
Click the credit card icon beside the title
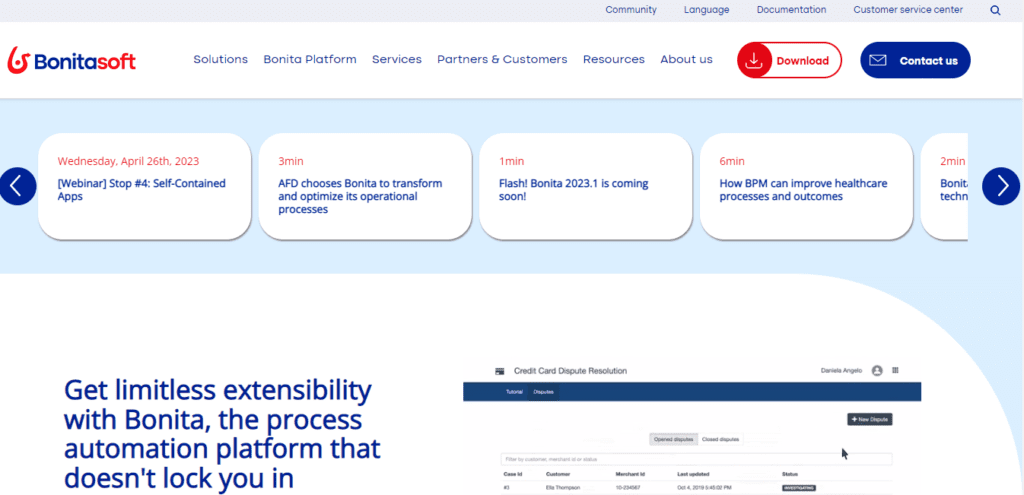pyautogui.click(x=500, y=371)
